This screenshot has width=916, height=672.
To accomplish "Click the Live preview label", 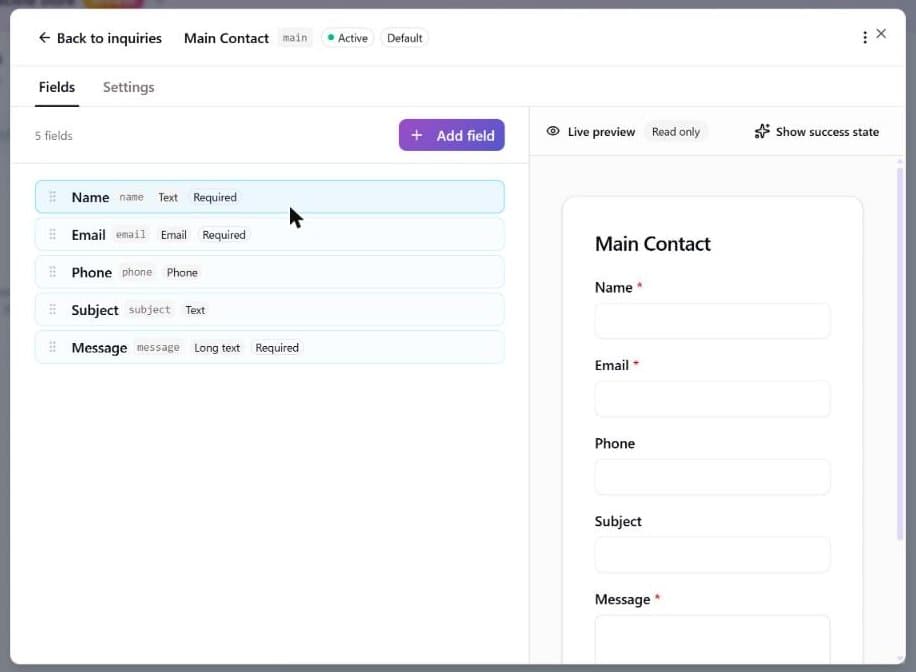I will click(x=601, y=132).
